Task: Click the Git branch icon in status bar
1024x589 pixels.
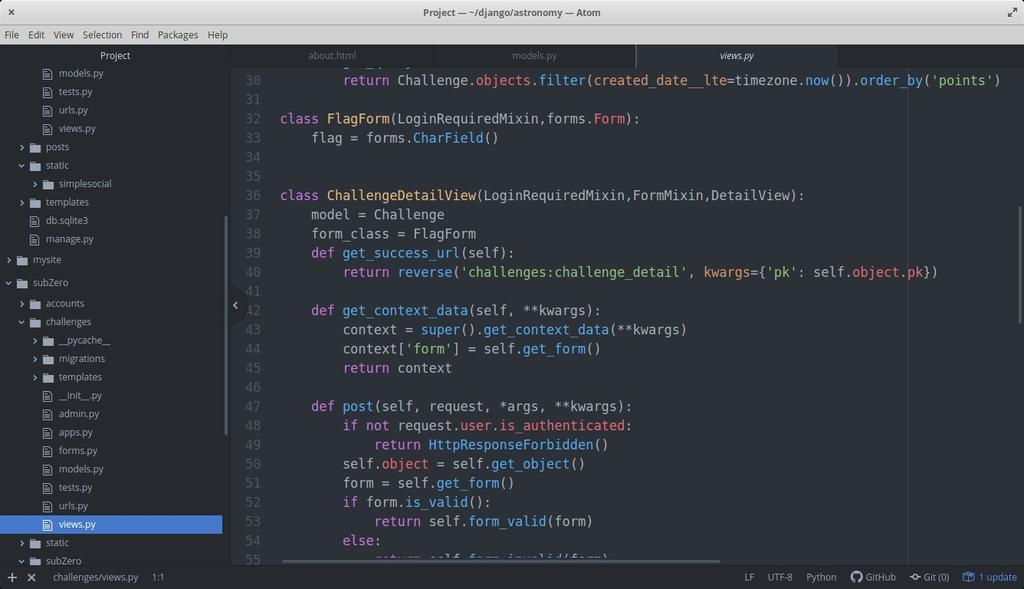Action: pyautogui.click(x=915, y=577)
